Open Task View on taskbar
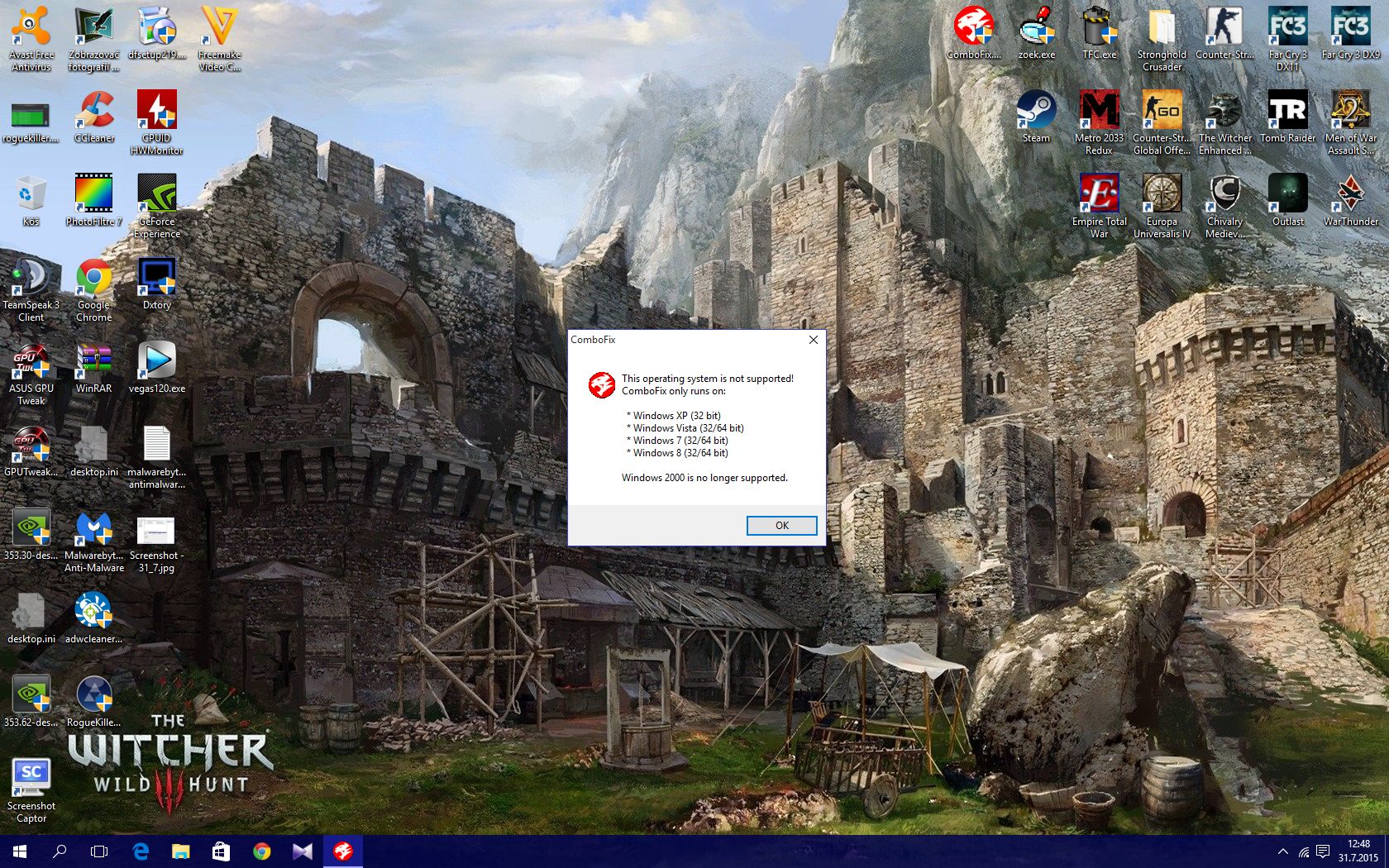 (99, 851)
